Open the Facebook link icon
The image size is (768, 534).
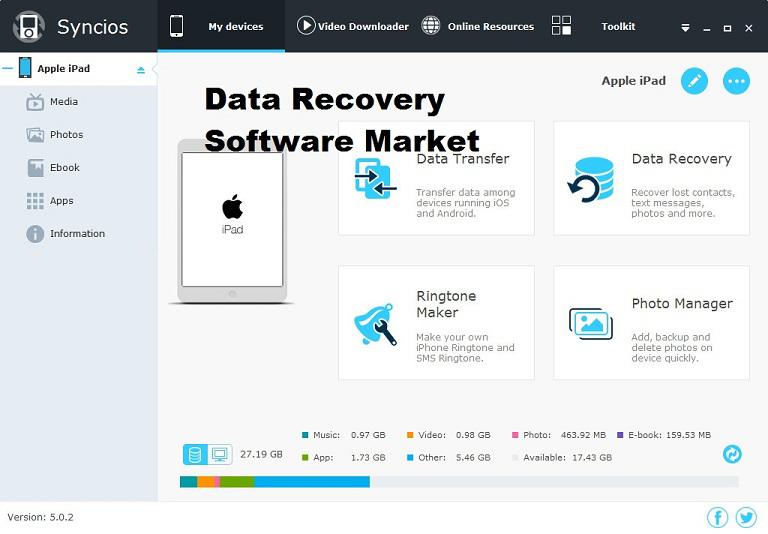[x=718, y=517]
